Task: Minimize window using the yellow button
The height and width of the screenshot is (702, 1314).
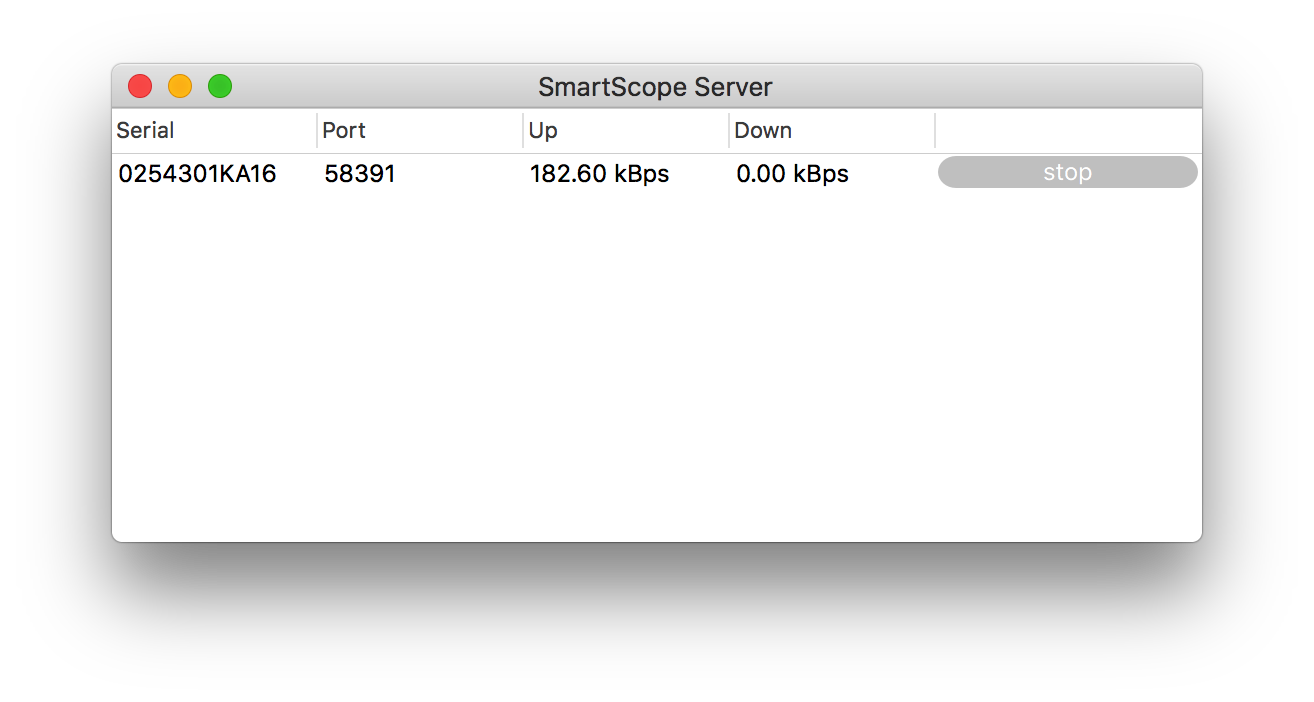Action: (180, 87)
